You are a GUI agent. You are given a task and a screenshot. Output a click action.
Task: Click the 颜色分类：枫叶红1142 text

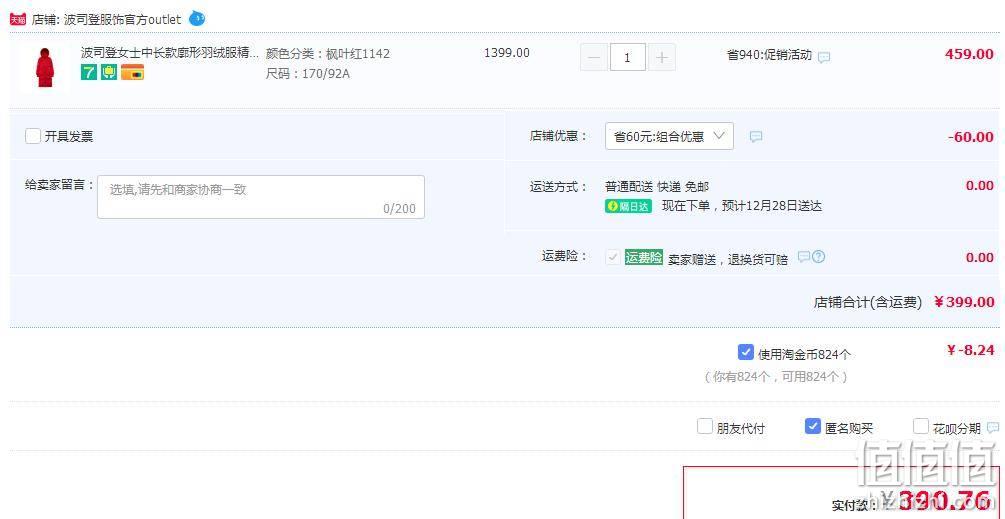pyautogui.click(x=328, y=54)
